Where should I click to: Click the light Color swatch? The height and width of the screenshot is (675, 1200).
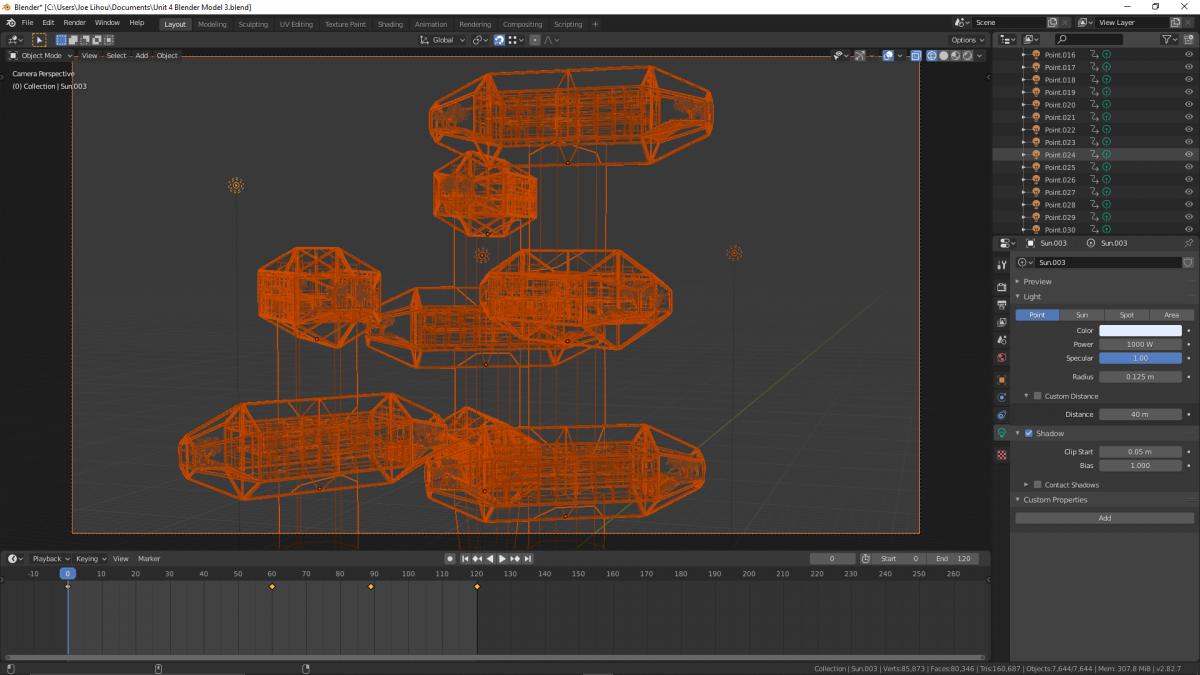coord(1140,331)
